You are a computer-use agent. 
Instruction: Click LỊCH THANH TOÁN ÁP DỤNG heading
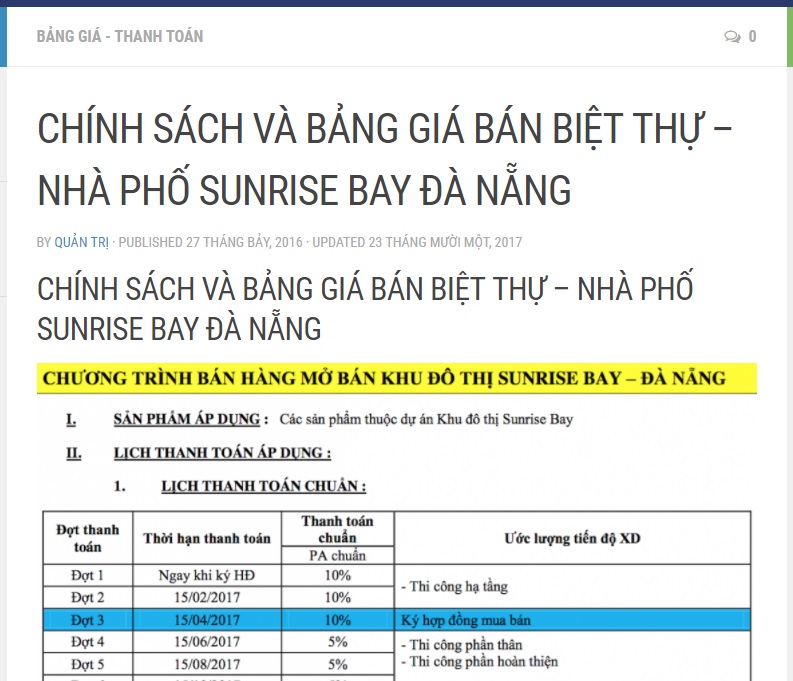coord(223,452)
